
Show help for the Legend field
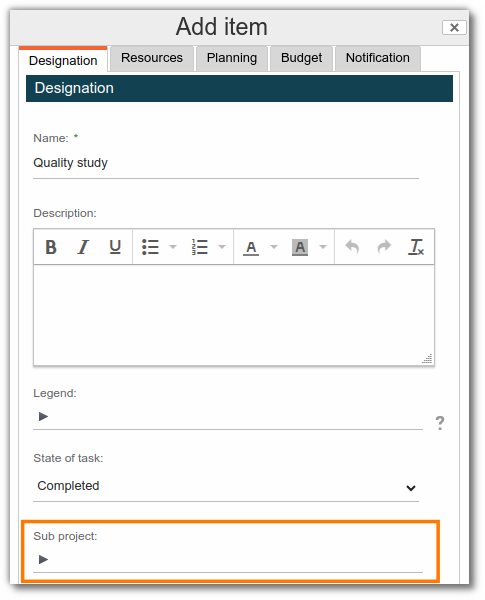(x=440, y=423)
